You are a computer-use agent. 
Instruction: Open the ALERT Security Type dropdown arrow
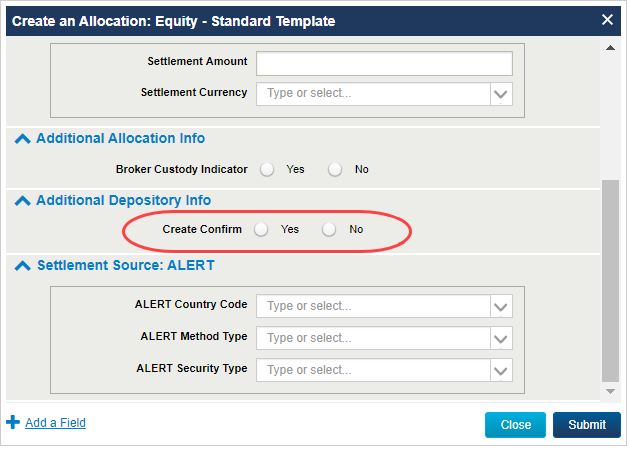(x=501, y=370)
